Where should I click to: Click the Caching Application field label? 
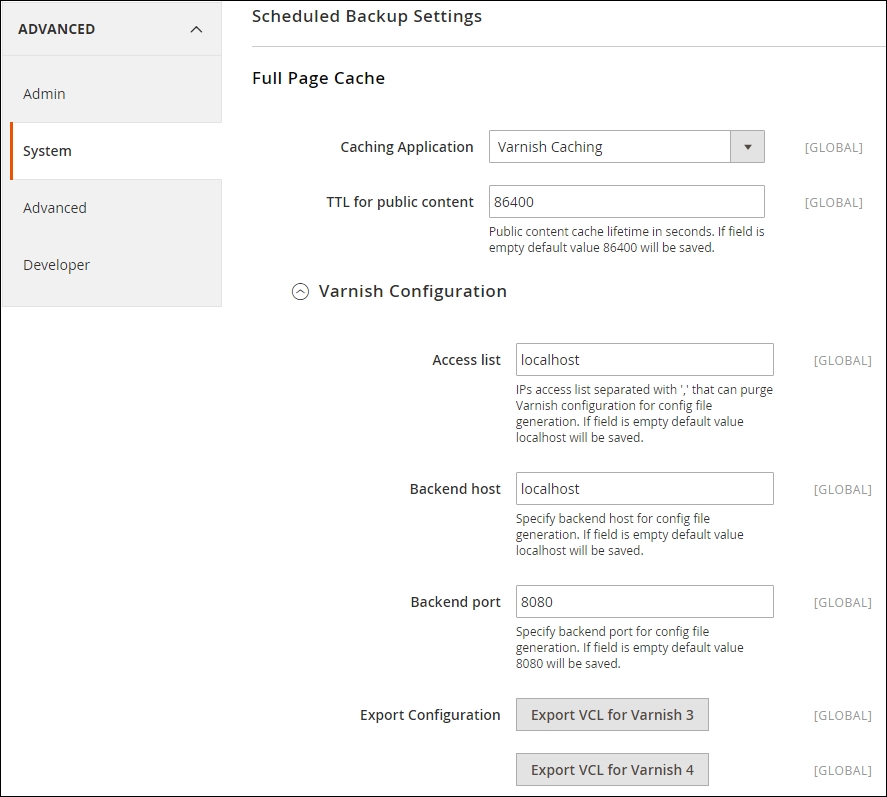click(406, 147)
